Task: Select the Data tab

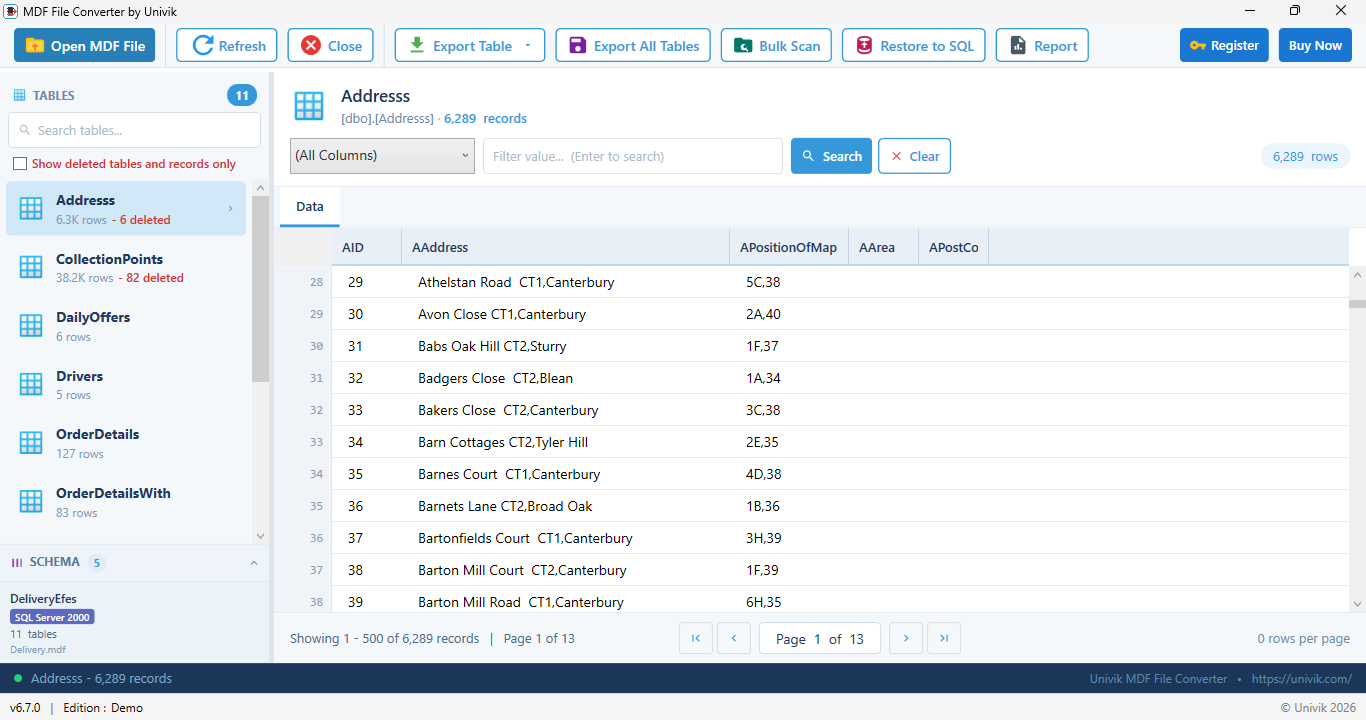Action: coord(310,207)
